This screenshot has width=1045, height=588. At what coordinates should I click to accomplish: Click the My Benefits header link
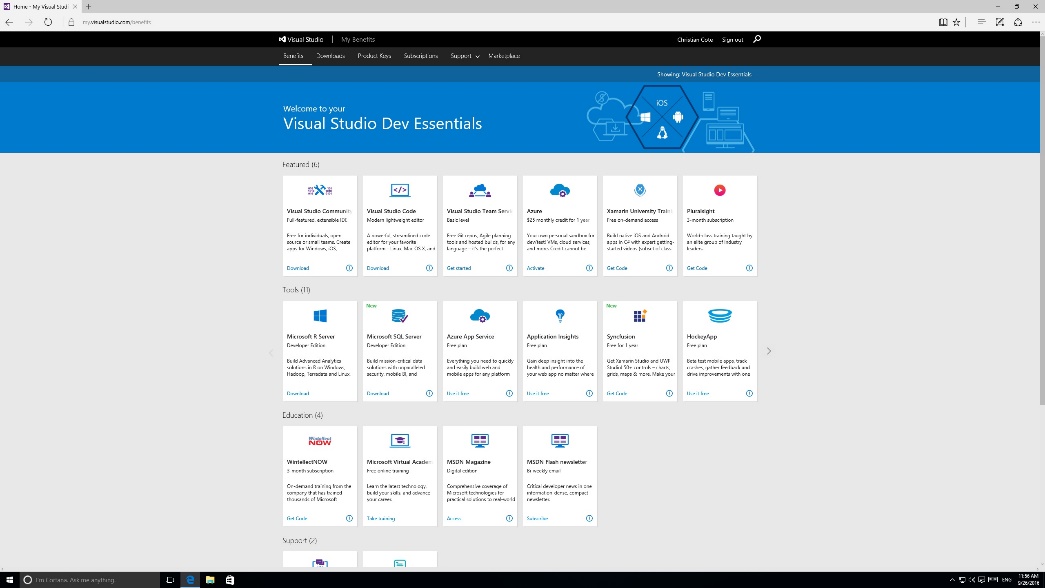[358, 39]
